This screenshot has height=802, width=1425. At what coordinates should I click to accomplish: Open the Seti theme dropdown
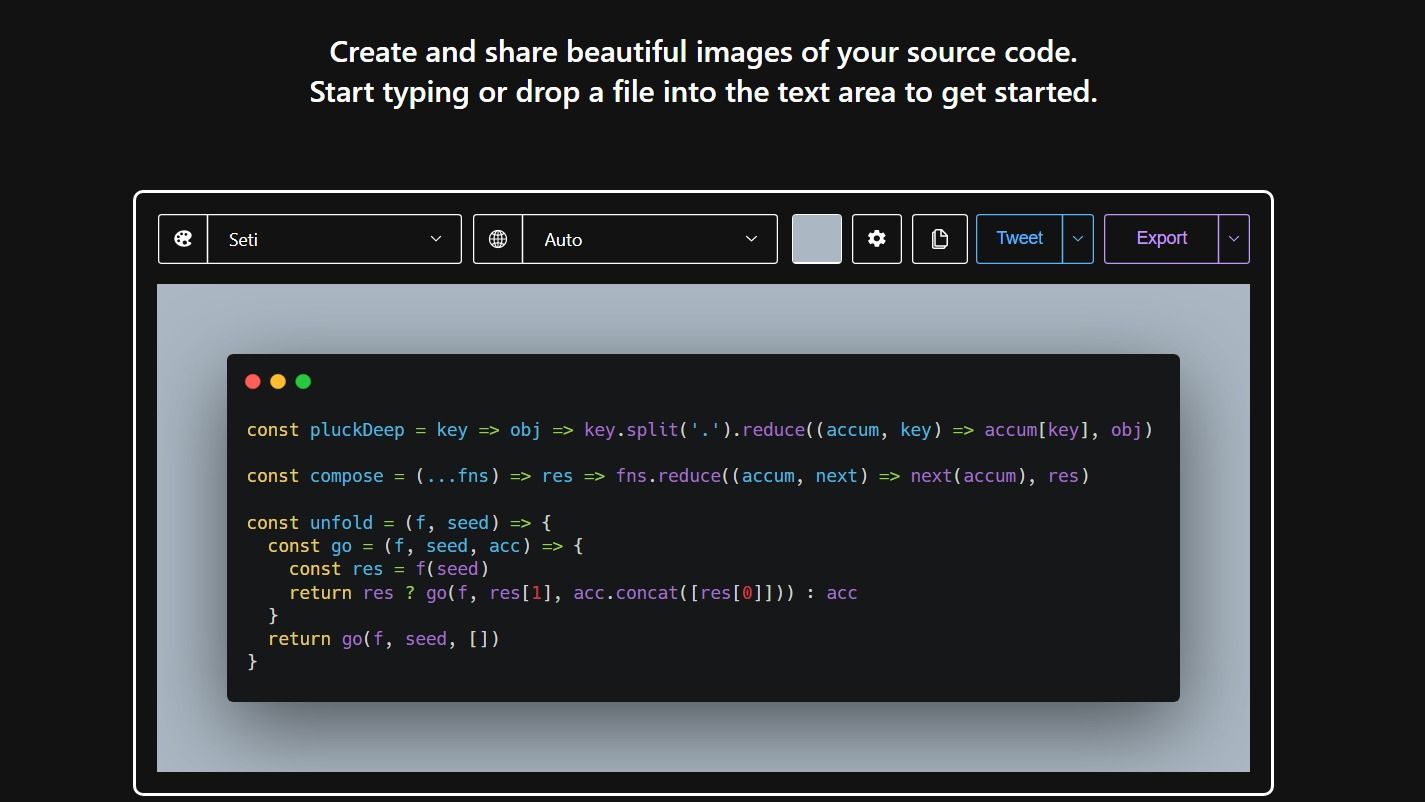(334, 238)
